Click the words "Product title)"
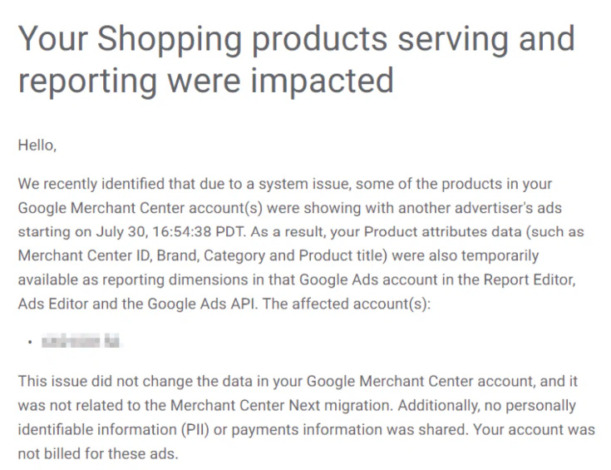This screenshot has width=611, height=470. point(343,256)
